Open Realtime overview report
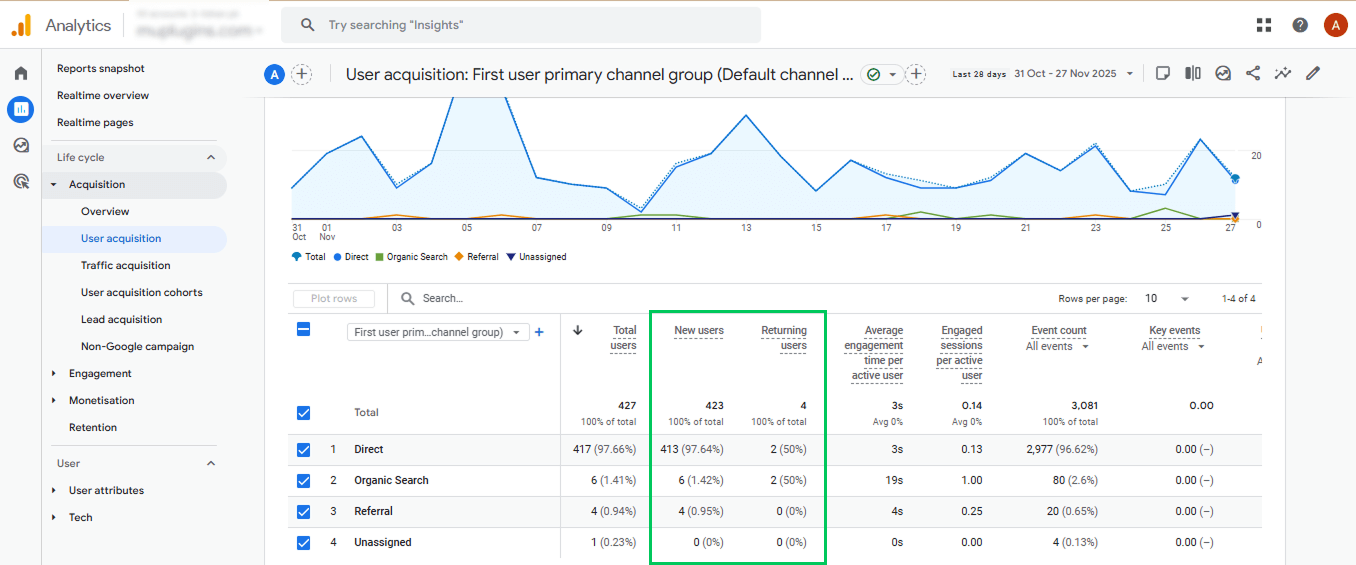Image resolution: width=1356 pixels, height=565 pixels. tap(103, 96)
